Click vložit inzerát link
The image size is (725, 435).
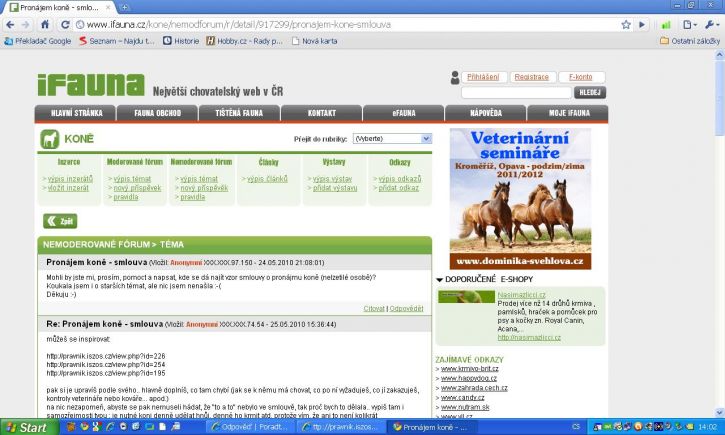68,188
